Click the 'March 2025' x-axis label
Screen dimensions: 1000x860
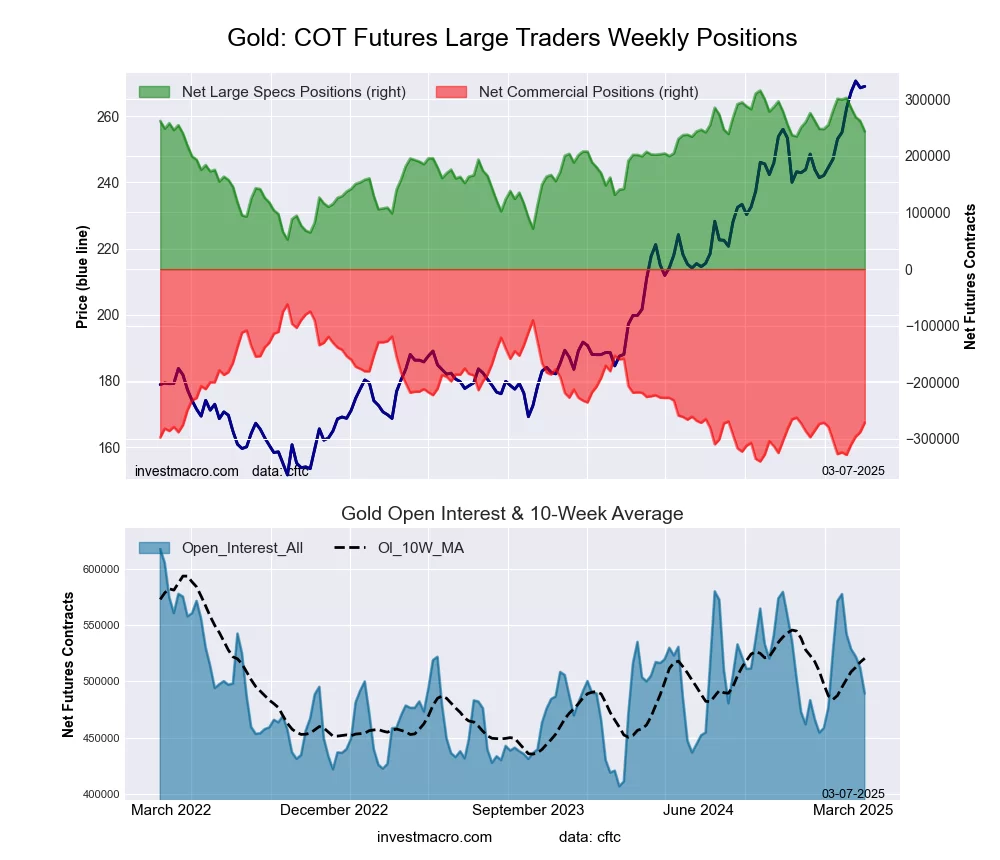coord(853,810)
